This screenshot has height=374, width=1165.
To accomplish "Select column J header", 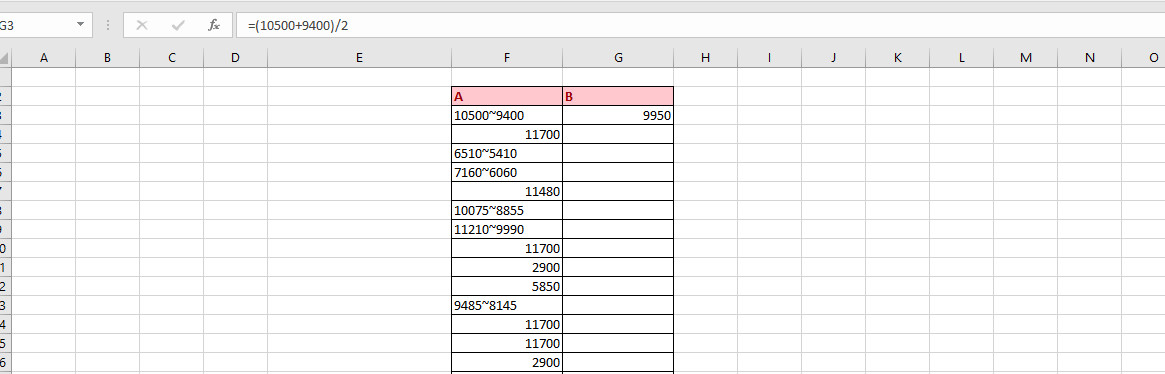I will click(x=834, y=57).
